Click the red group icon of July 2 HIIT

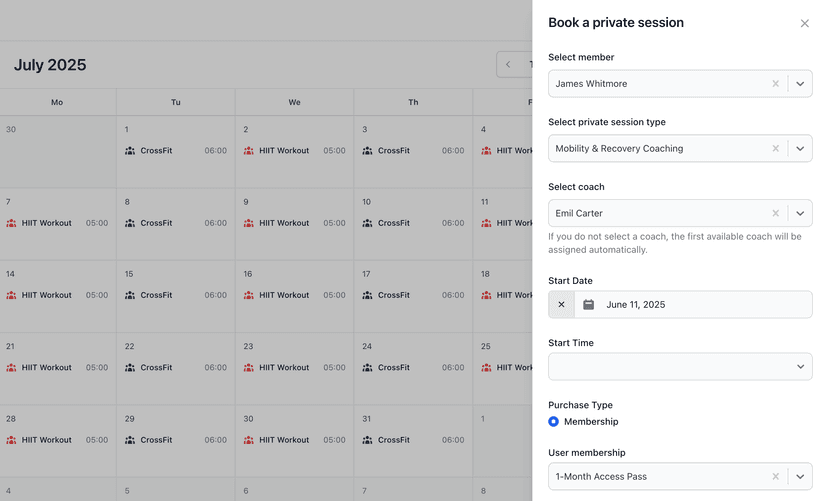[249, 151]
